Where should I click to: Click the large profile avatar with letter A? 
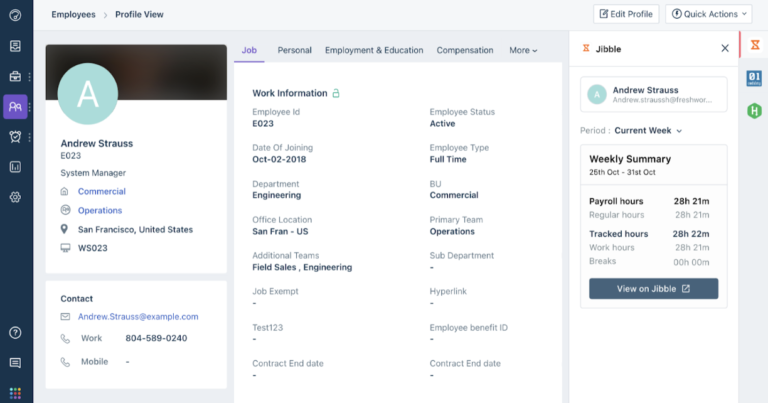click(x=88, y=94)
